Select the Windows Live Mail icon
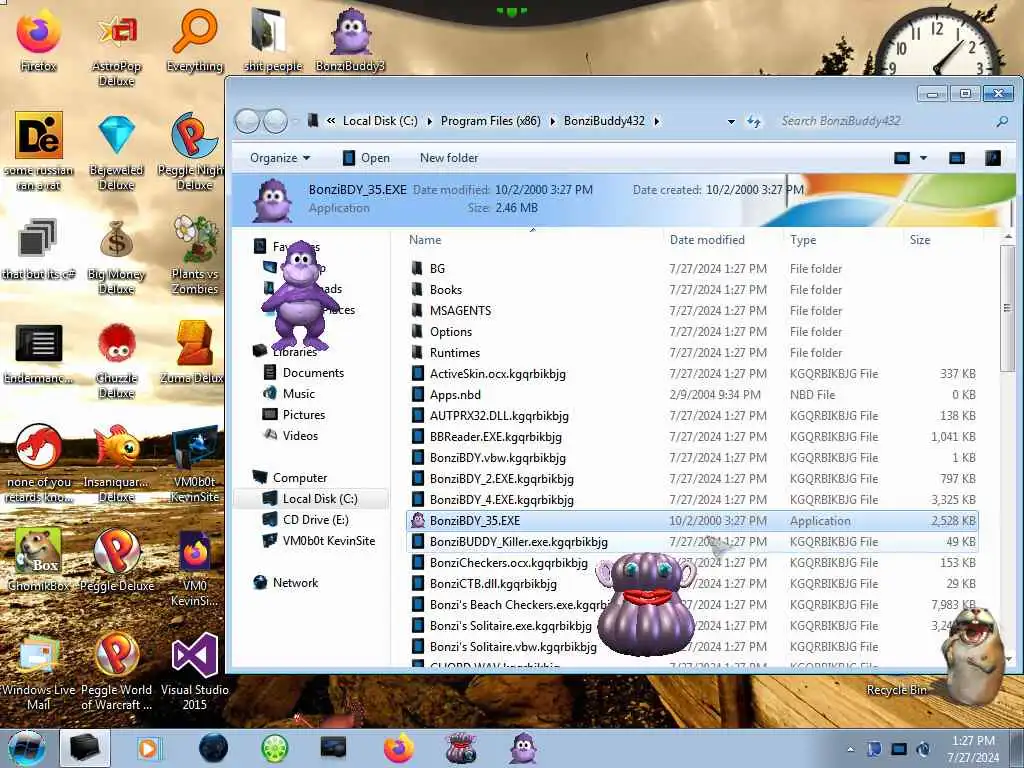 pos(39,672)
